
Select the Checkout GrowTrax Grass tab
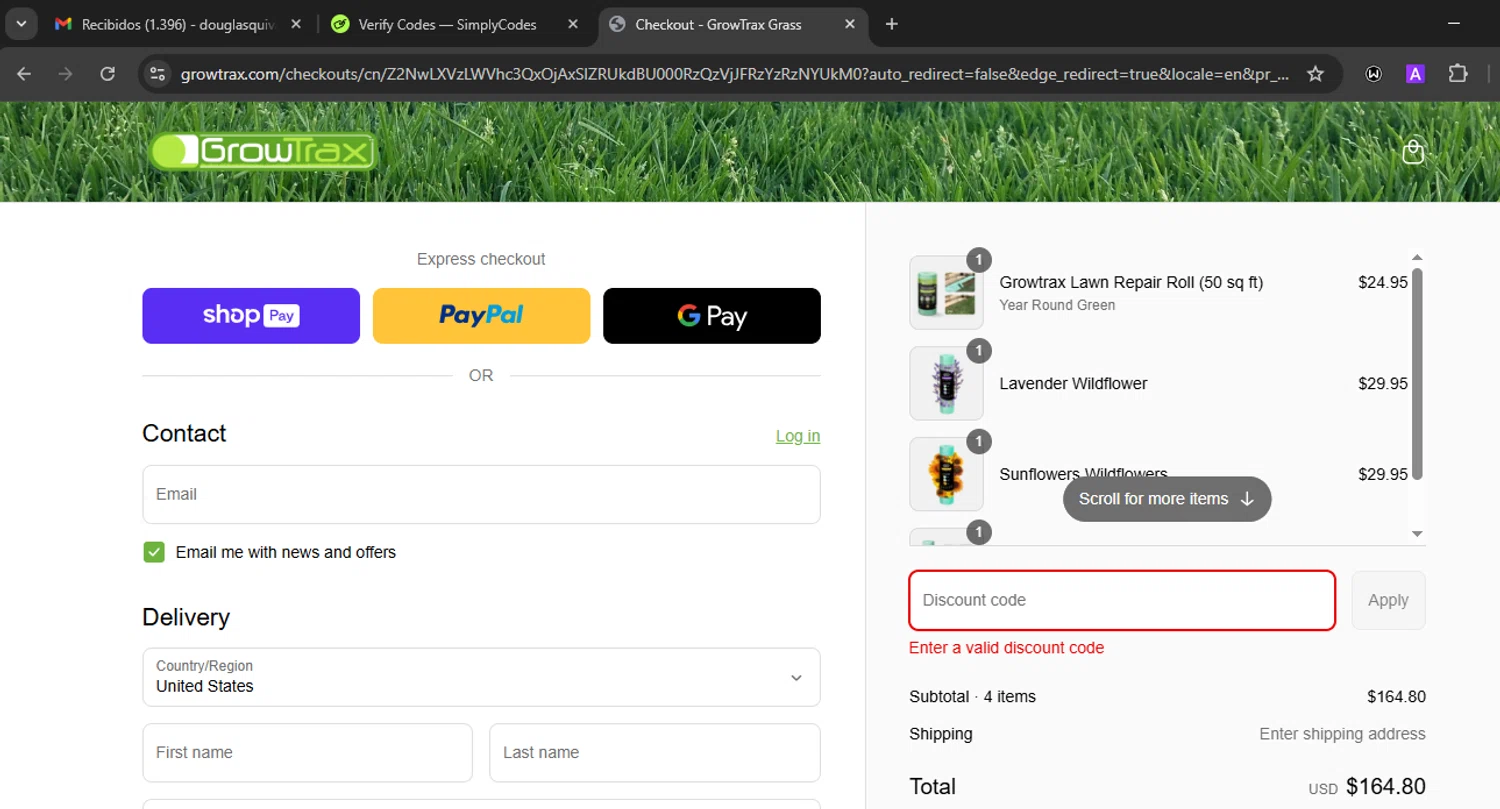(733, 24)
